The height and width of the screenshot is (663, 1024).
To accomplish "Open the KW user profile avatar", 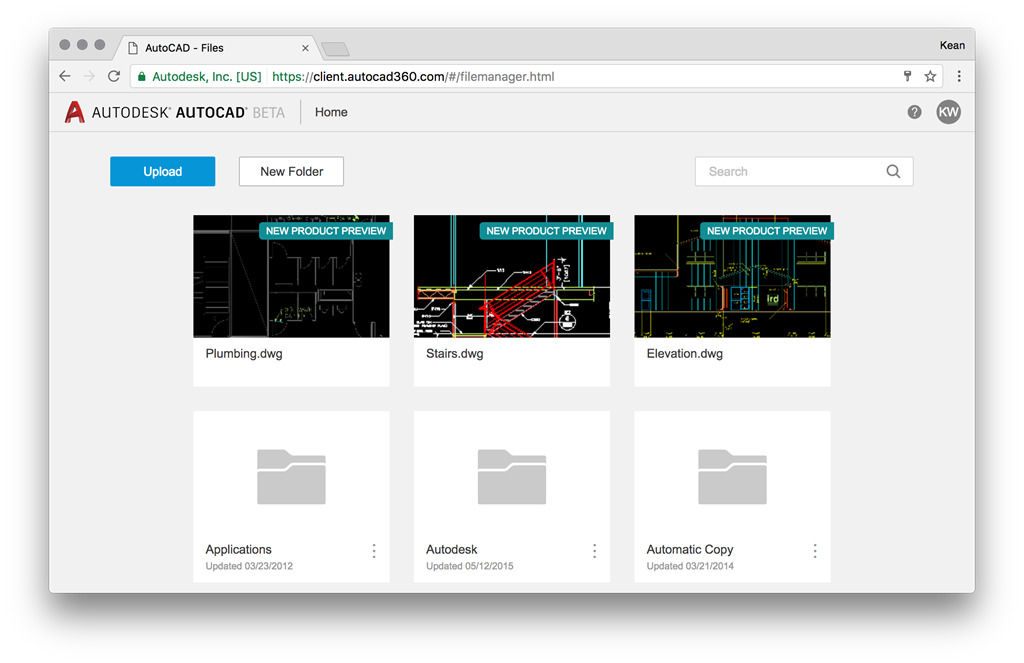I will [948, 112].
